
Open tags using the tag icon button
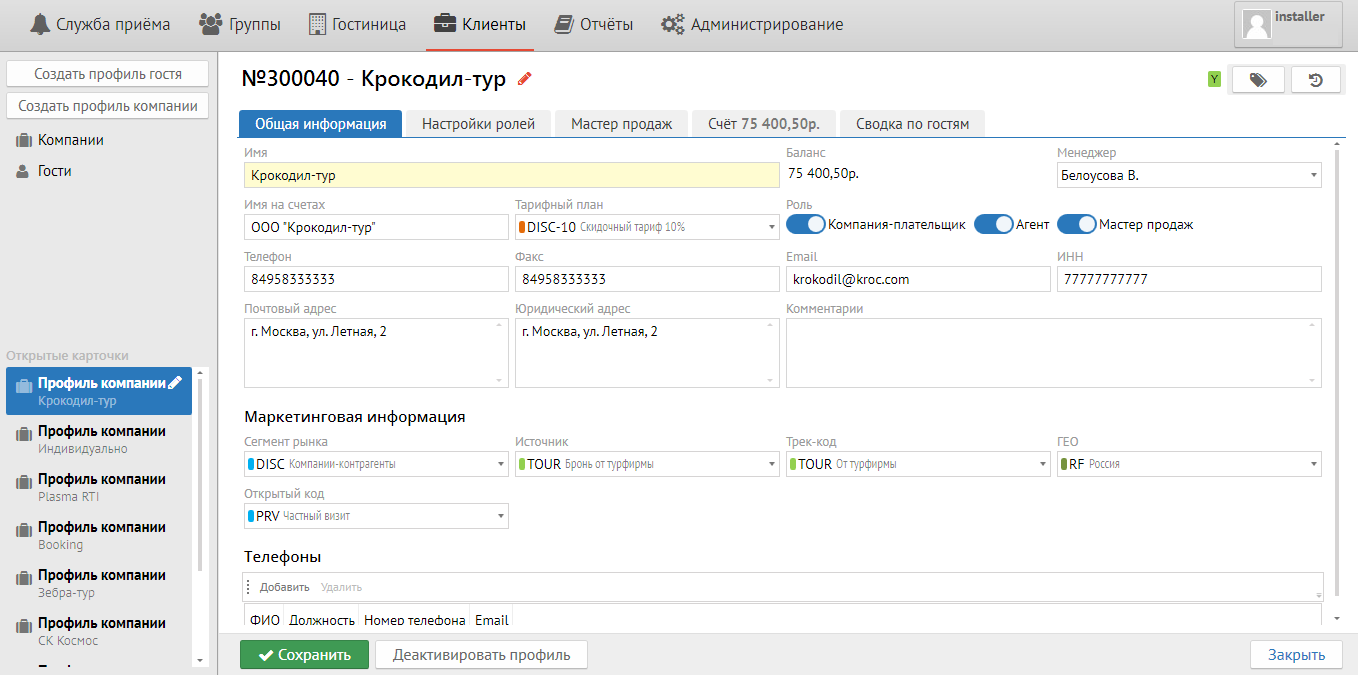pyautogui.click(x=1258, y=80)
